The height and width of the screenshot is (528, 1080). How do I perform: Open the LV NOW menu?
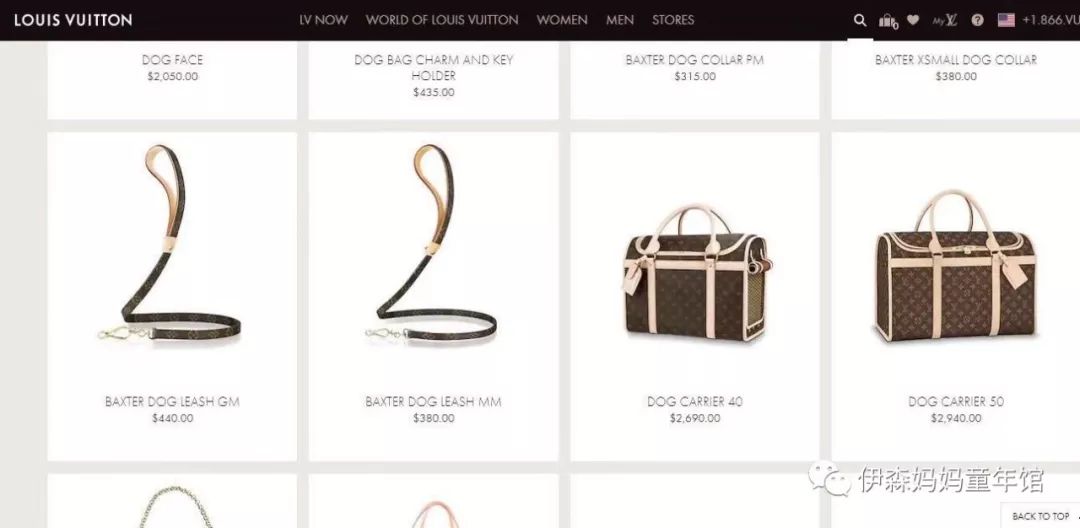(323, 20)
